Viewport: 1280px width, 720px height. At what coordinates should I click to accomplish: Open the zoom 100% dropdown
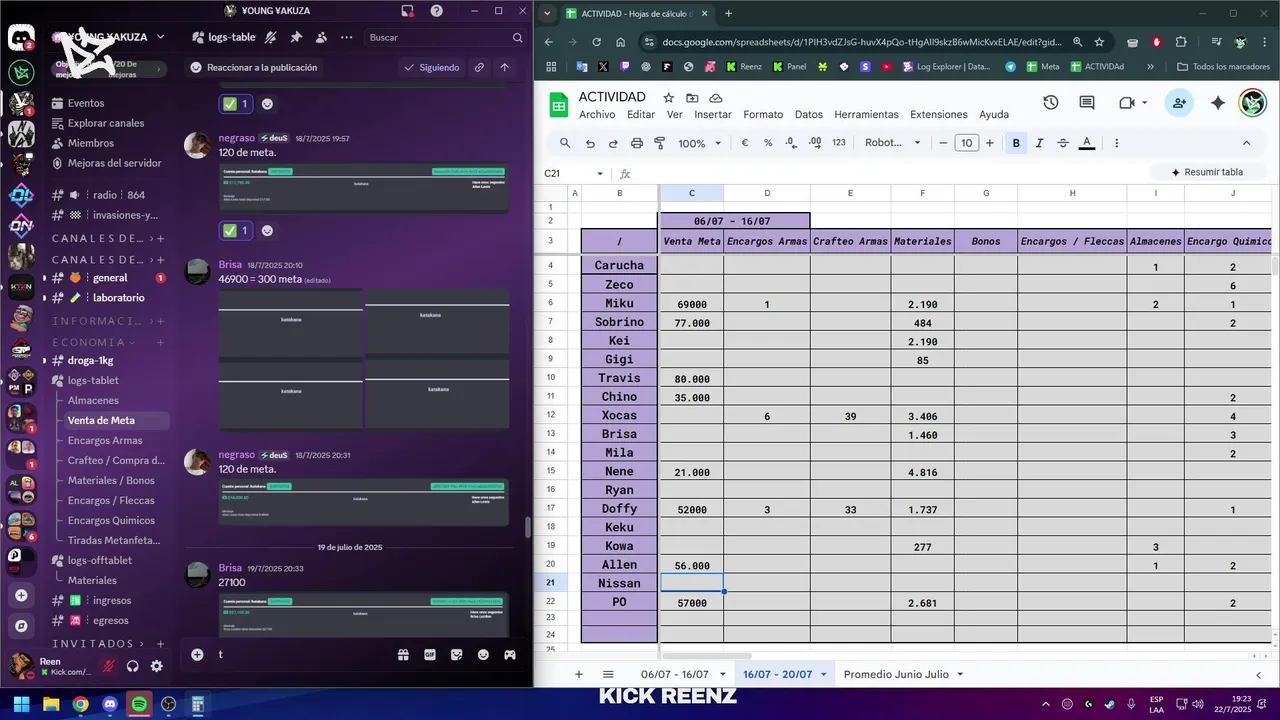click(700, 143)
